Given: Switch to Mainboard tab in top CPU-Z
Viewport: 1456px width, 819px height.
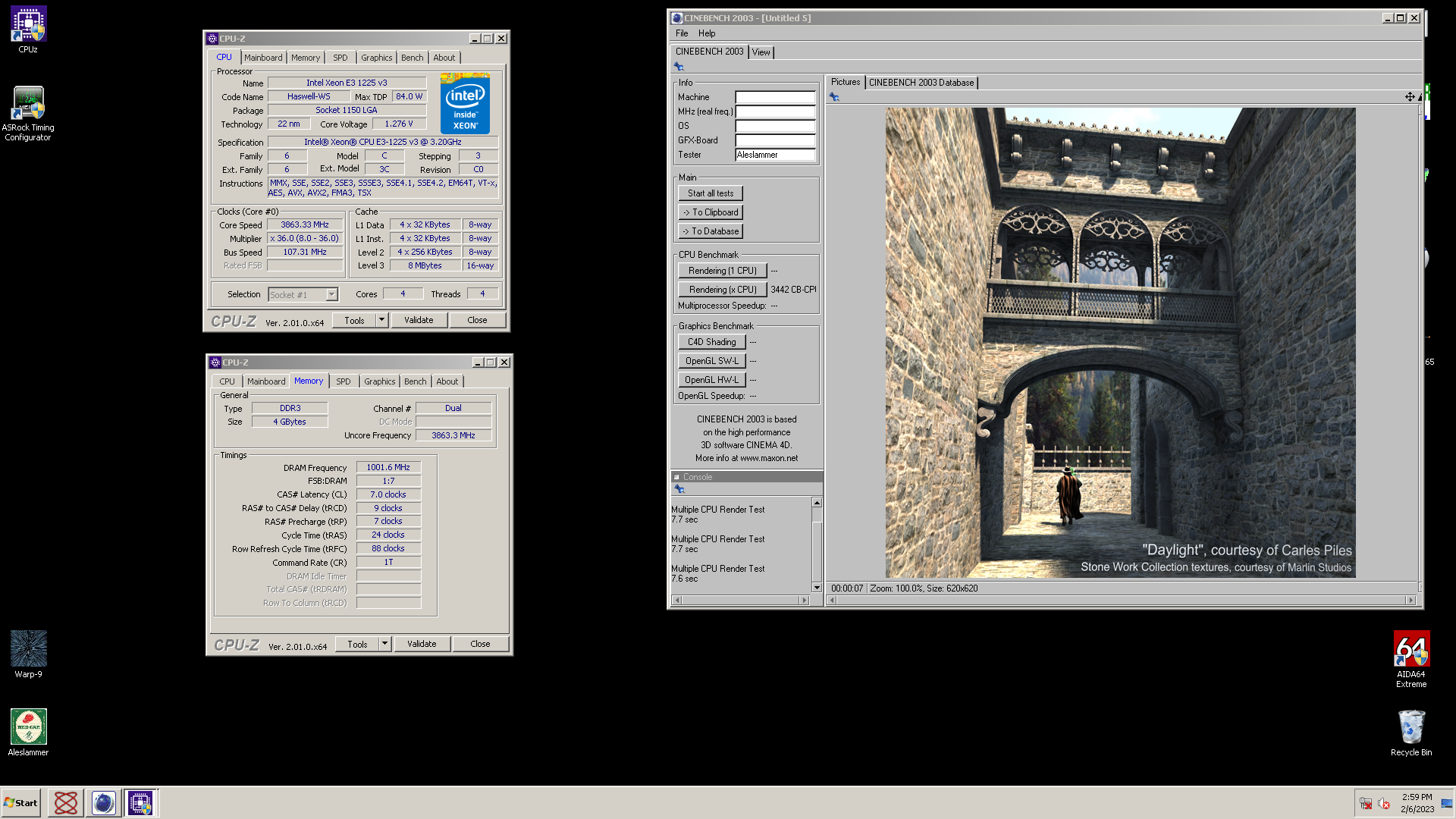Looking at the screenshot, I should coord(263,58).
